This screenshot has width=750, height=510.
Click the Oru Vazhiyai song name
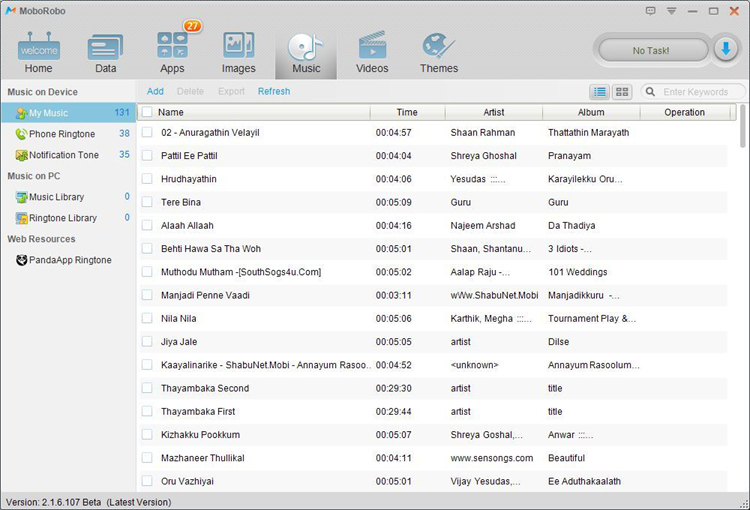click(188, 481)
